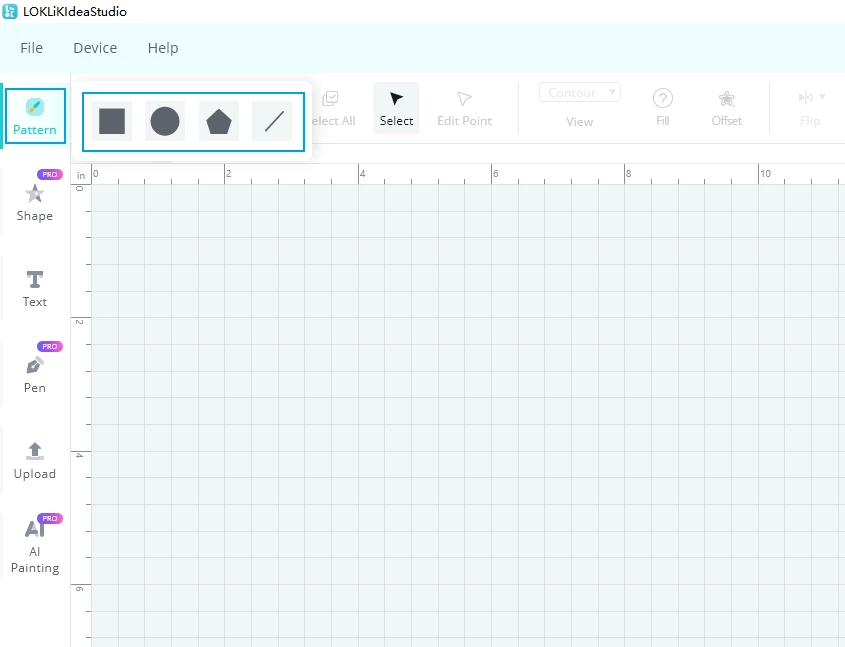Open the Upload tool

pyautogui.click(x=35, y=461)
